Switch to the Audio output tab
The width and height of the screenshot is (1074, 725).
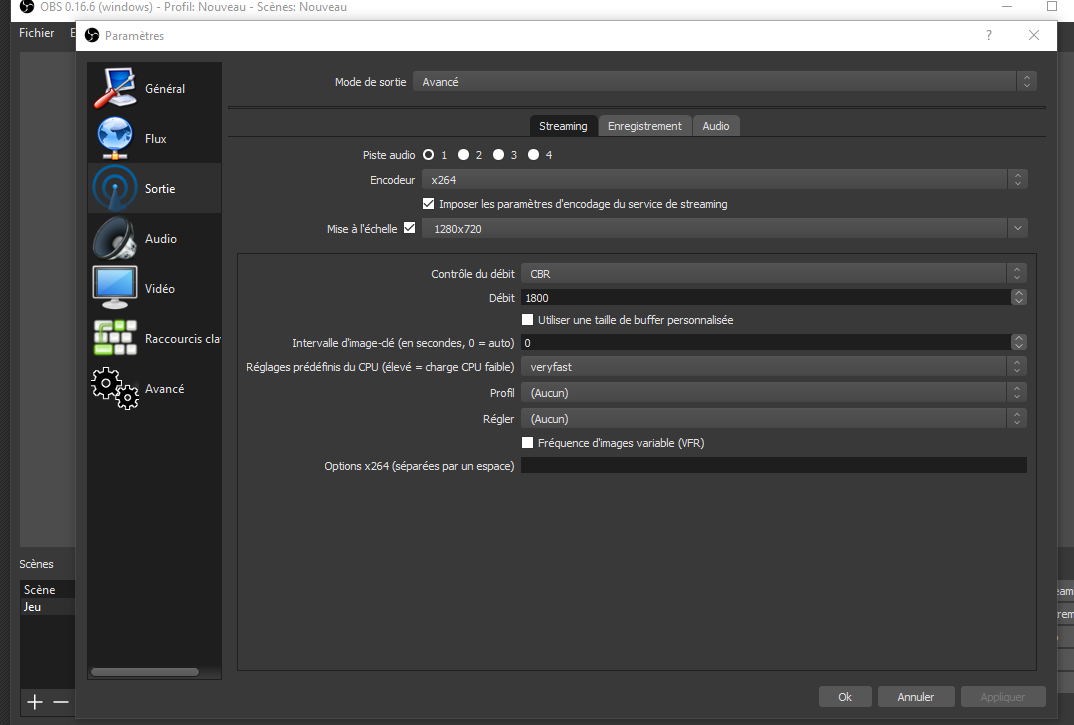click(x=716, y=126)
